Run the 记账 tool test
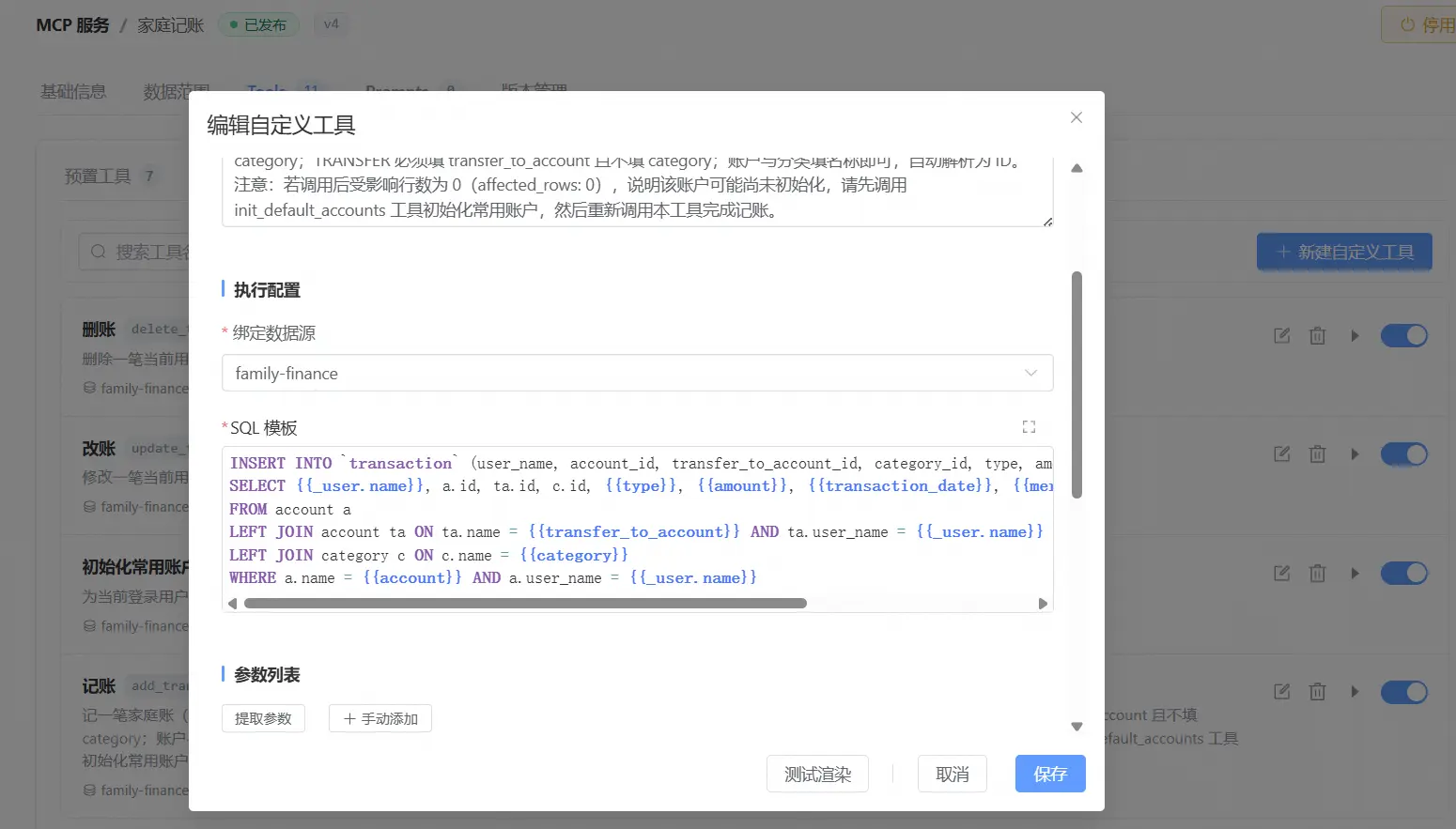1456x829 pixels. [1355, 691]
